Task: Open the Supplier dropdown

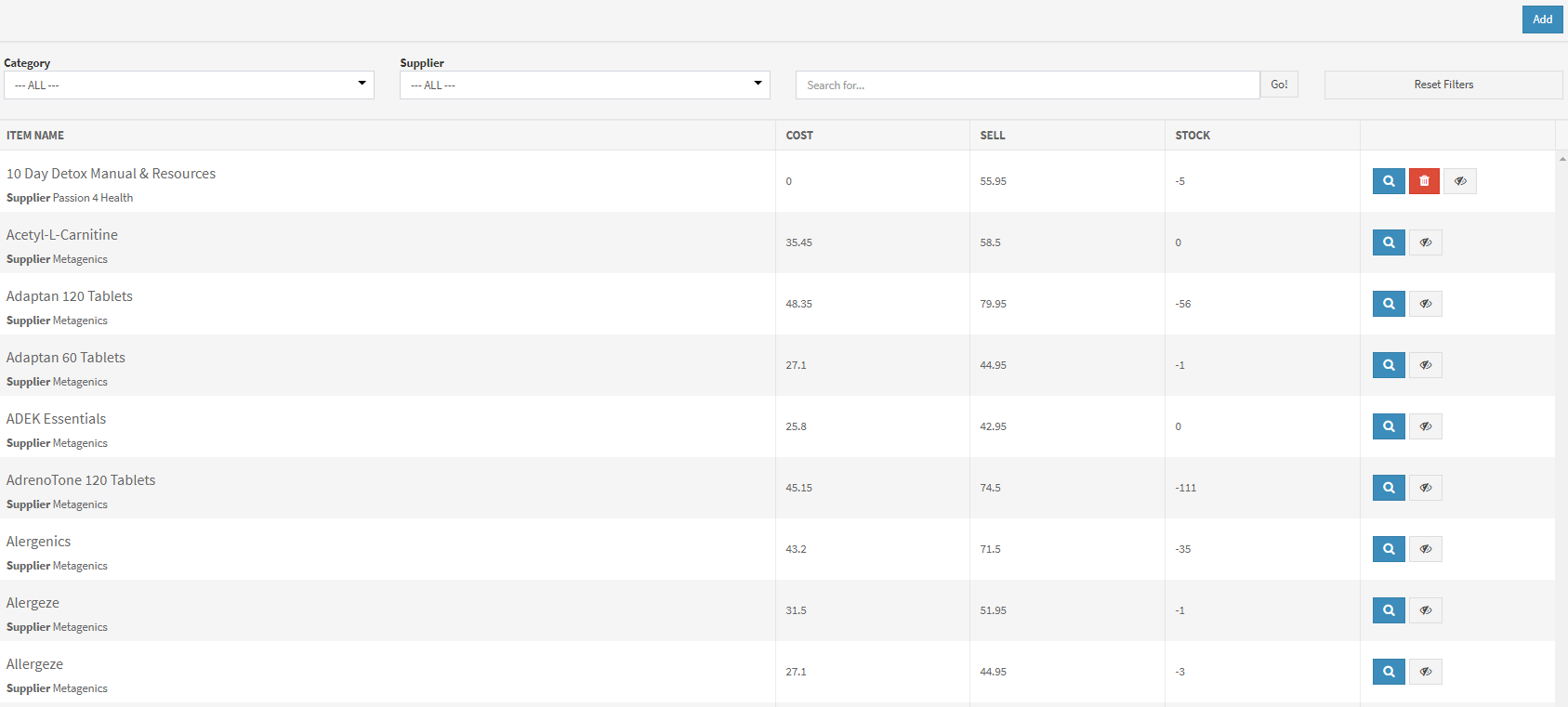Action: [585, 85]
